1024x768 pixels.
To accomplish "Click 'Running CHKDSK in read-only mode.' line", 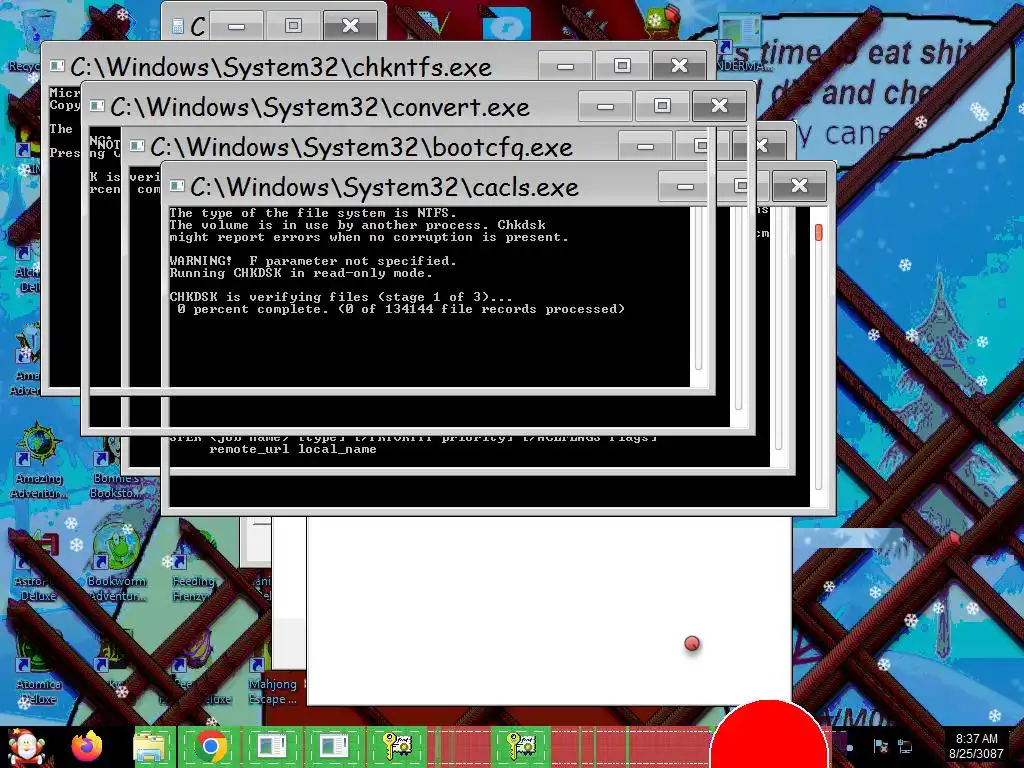I will (300, 273).
